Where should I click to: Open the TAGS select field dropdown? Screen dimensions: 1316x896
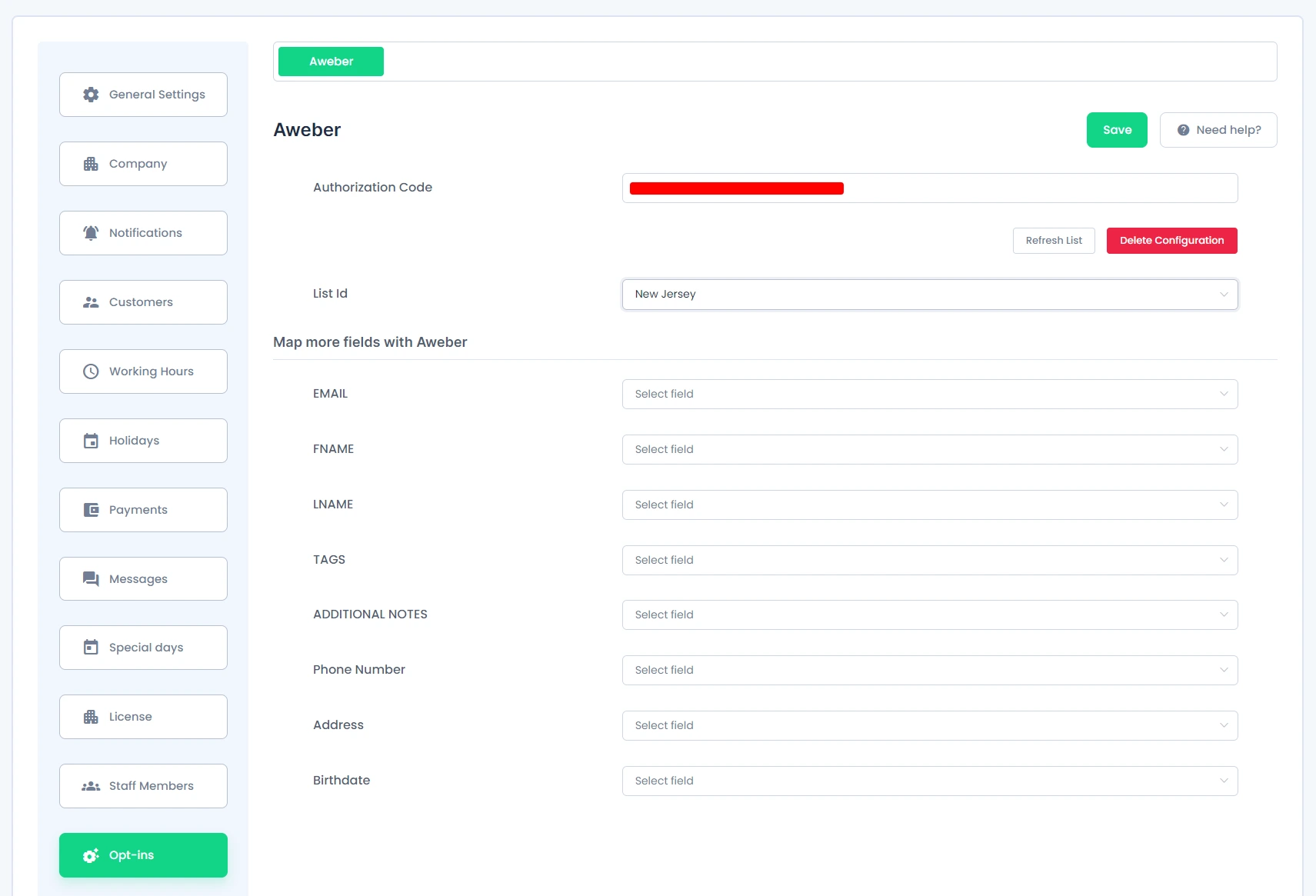[929, 560]
